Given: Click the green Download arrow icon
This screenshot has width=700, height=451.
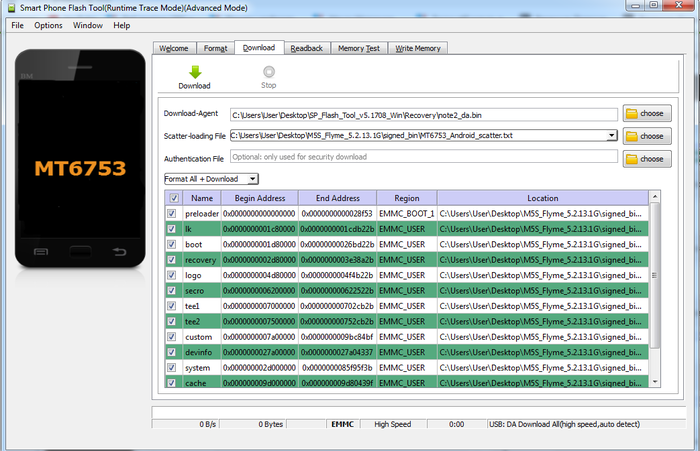Looking at the screenshot, I should [195, 72].
